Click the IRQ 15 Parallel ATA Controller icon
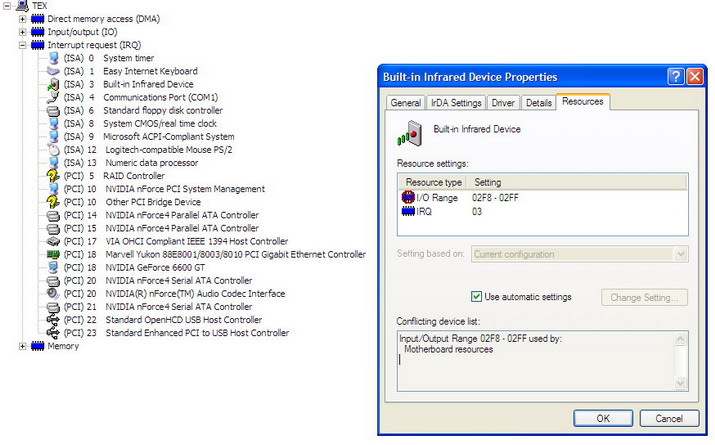Screen dimensions: 715x445 click(x=53, y=228)
